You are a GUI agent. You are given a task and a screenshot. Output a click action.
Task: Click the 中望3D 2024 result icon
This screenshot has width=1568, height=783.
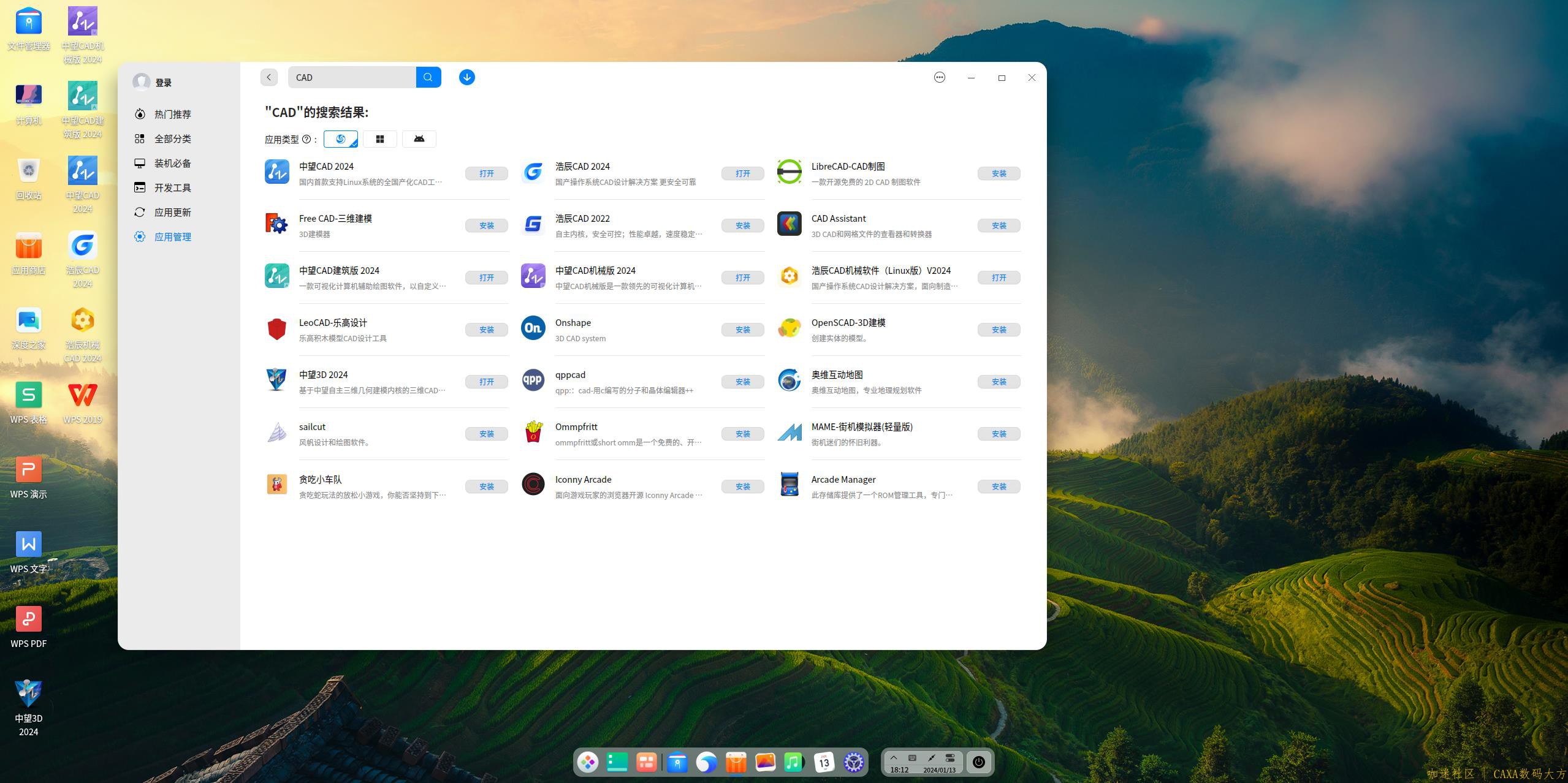coord(276,380)
